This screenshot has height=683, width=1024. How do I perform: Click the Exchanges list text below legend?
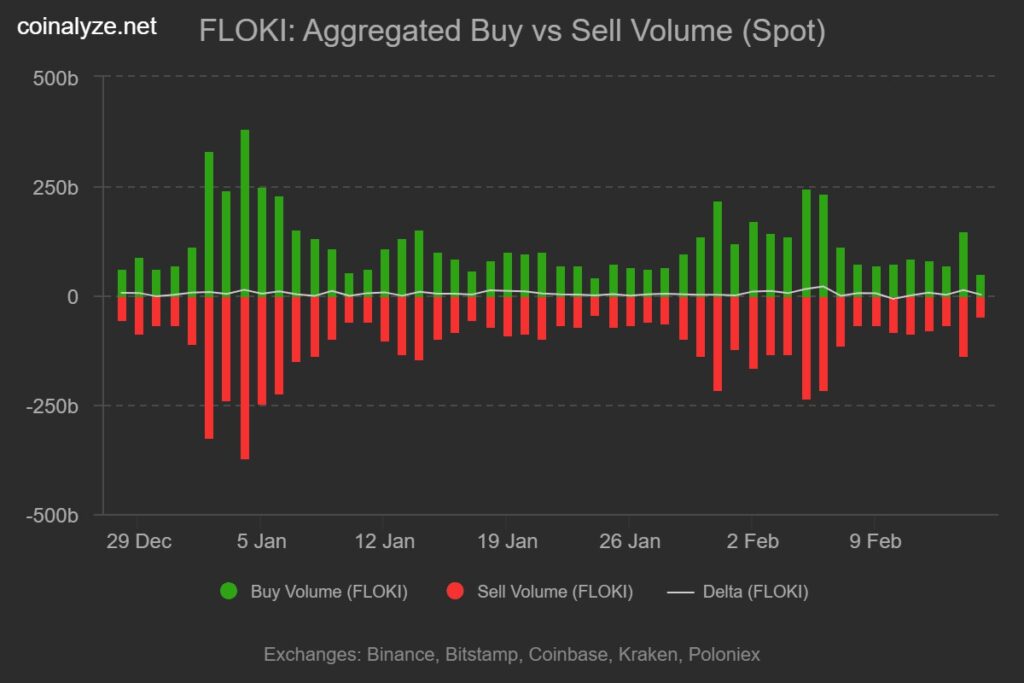point(512,655)
